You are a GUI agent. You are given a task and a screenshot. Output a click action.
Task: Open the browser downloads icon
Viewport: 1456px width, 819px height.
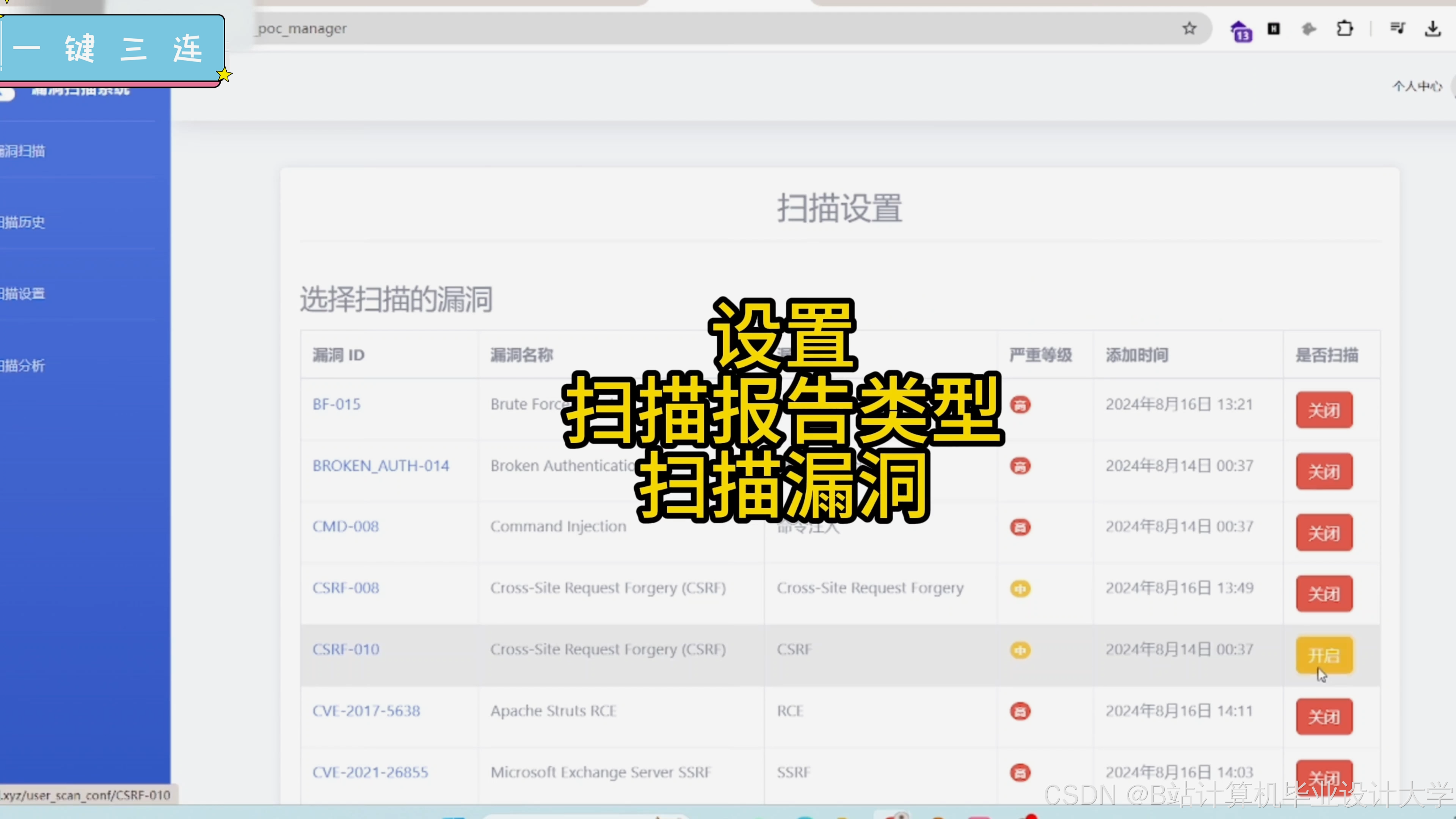tap(1432, 28)
